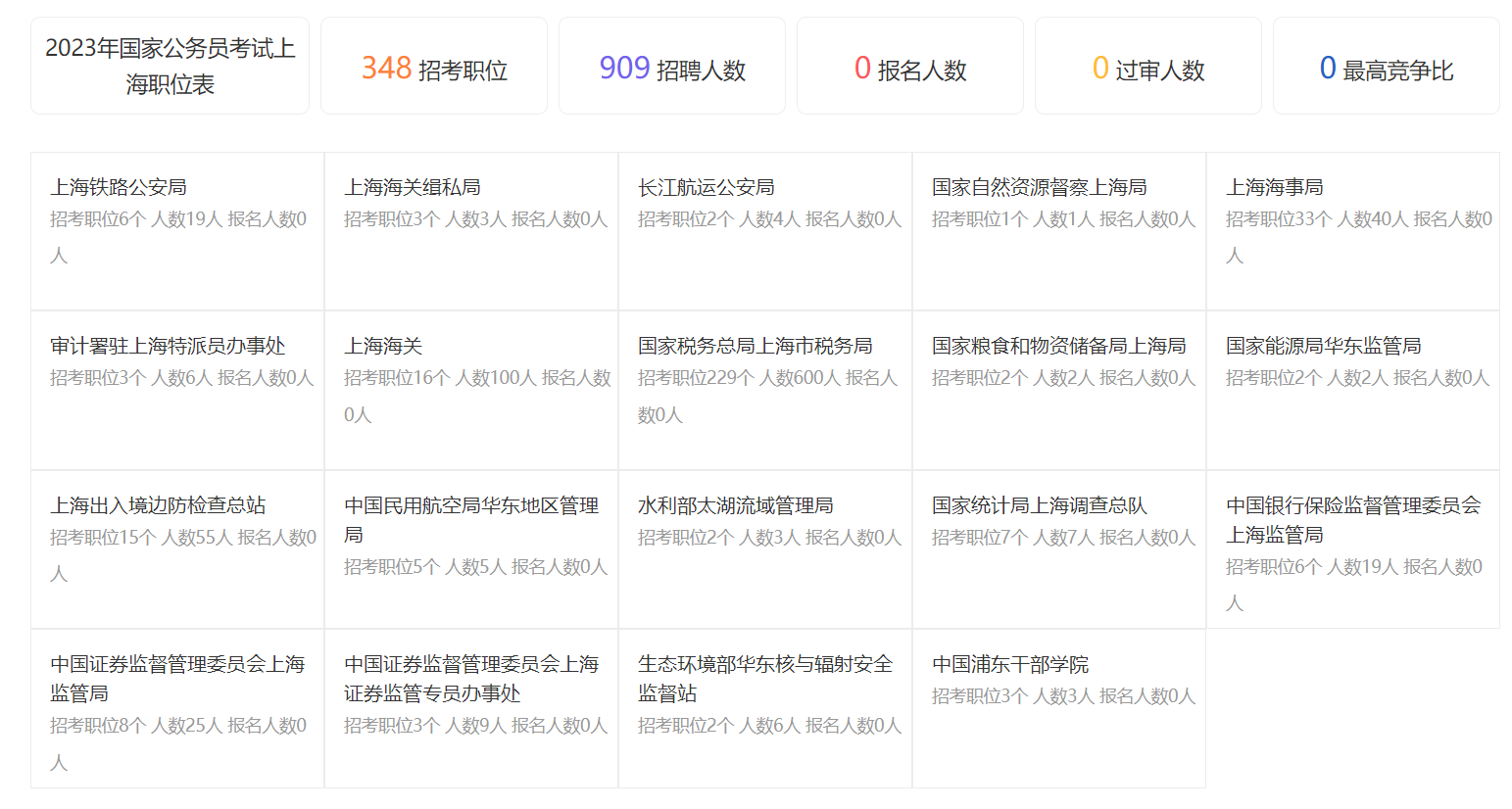Screen dimensions: 1512x809
Task: Click the 0 报名人数 stat box
Action: 910,66
